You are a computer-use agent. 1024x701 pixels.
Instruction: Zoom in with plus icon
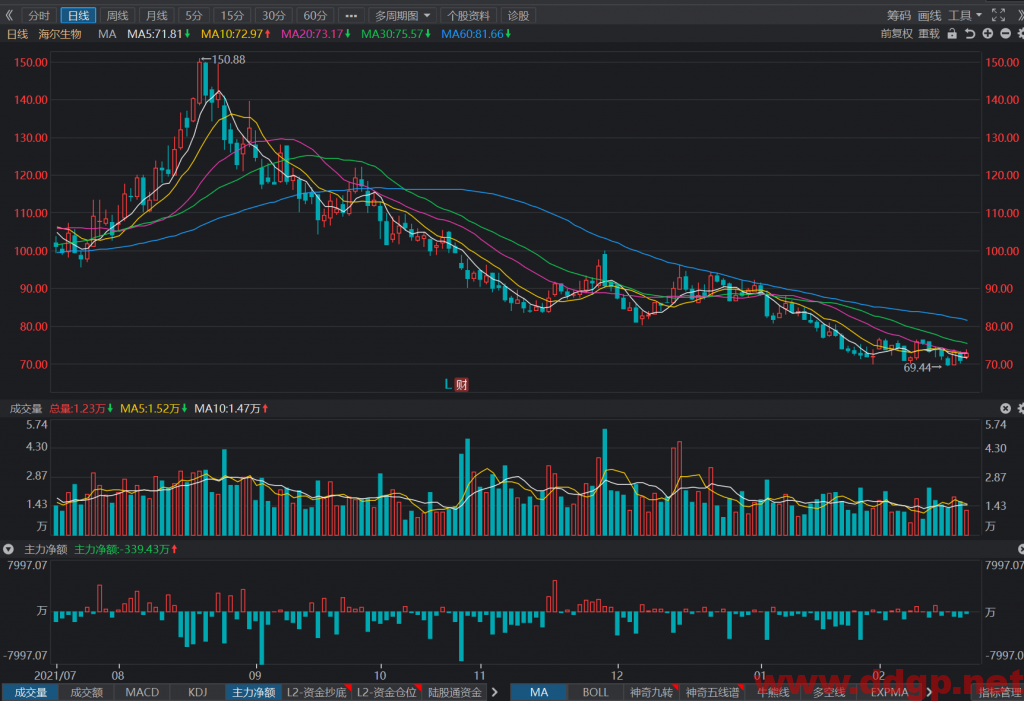[987, 33]
